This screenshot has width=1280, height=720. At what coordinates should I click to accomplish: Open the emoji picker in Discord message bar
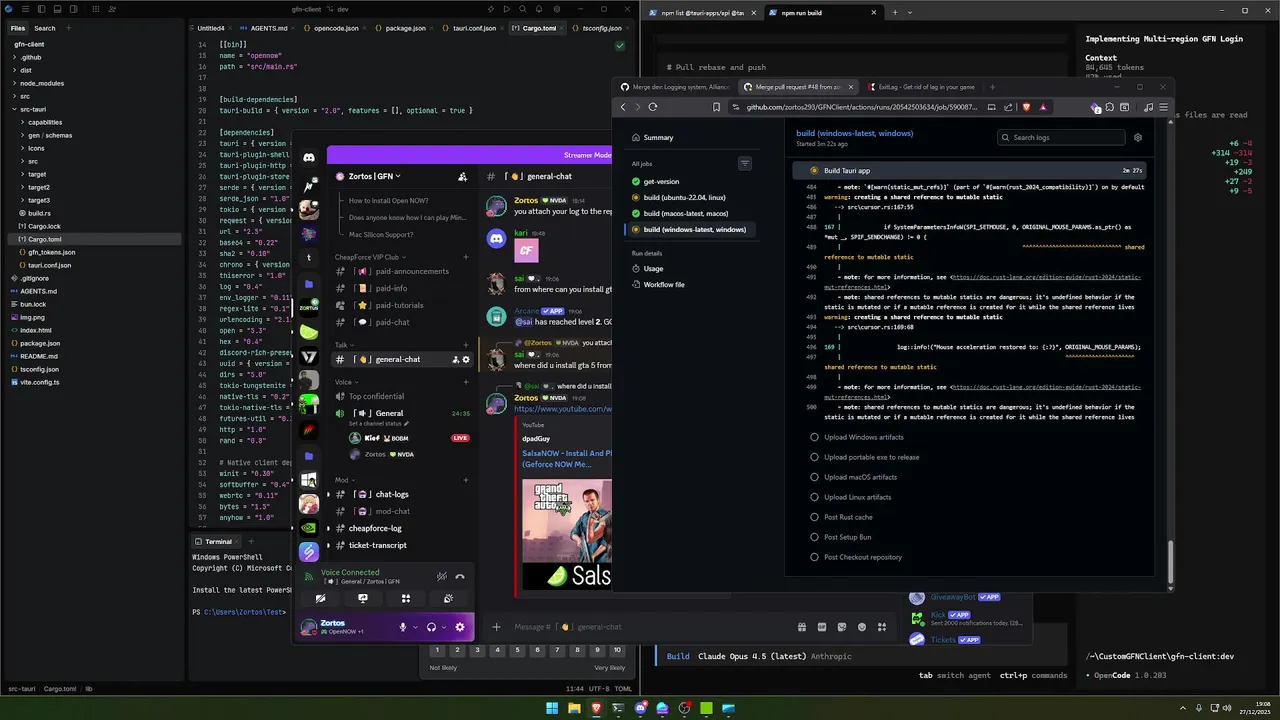[862, 627]
